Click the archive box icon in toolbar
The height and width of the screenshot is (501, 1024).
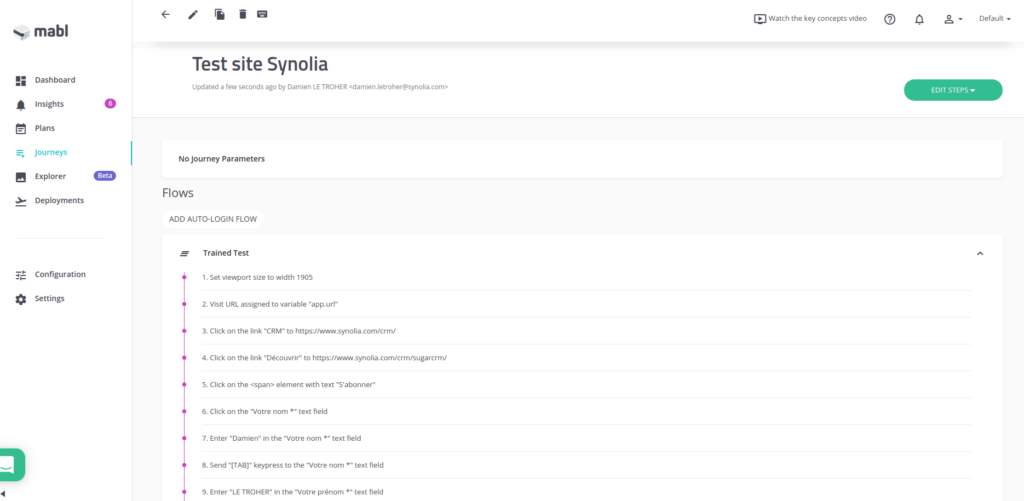click(263, 14)
